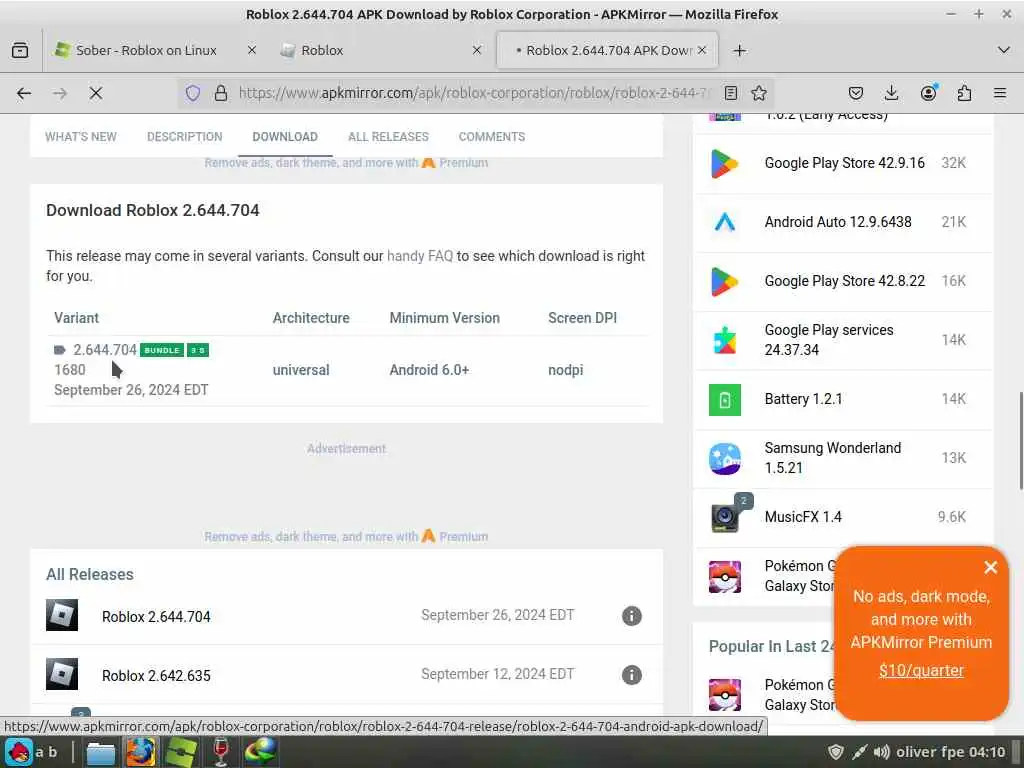This screenshot has height=768, width=1024.
Task: Click Premium link below advertisement
Action: 463,537
